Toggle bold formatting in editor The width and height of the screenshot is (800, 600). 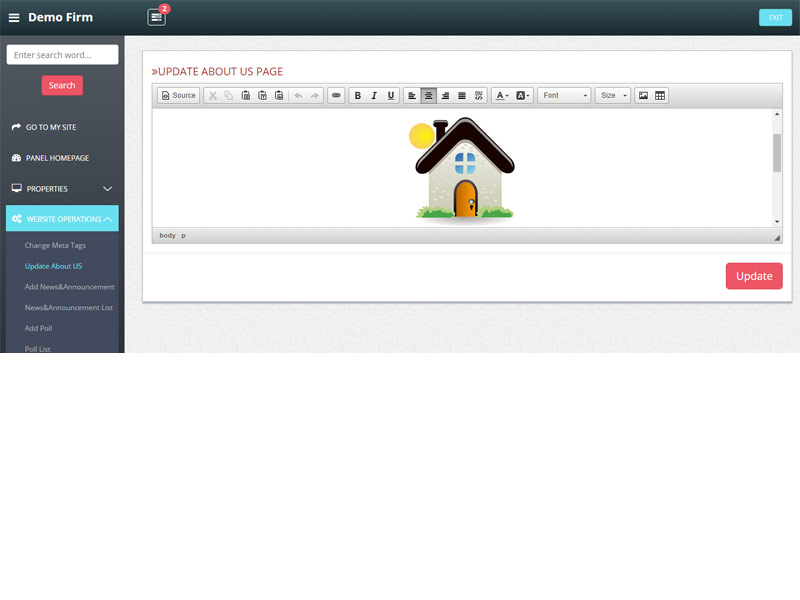(x=358, y=96)
